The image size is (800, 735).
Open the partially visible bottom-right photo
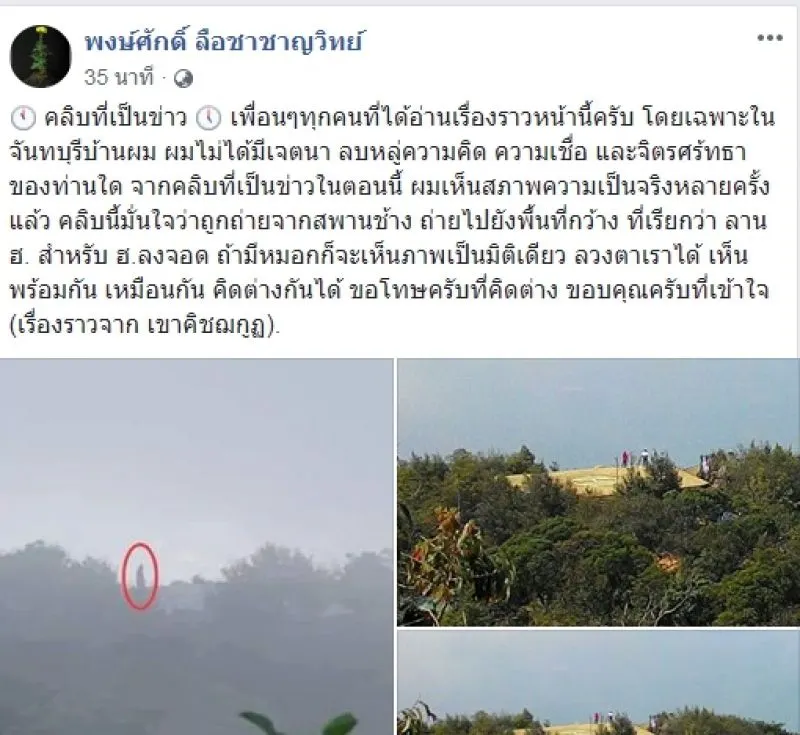(x=598, y=682)
